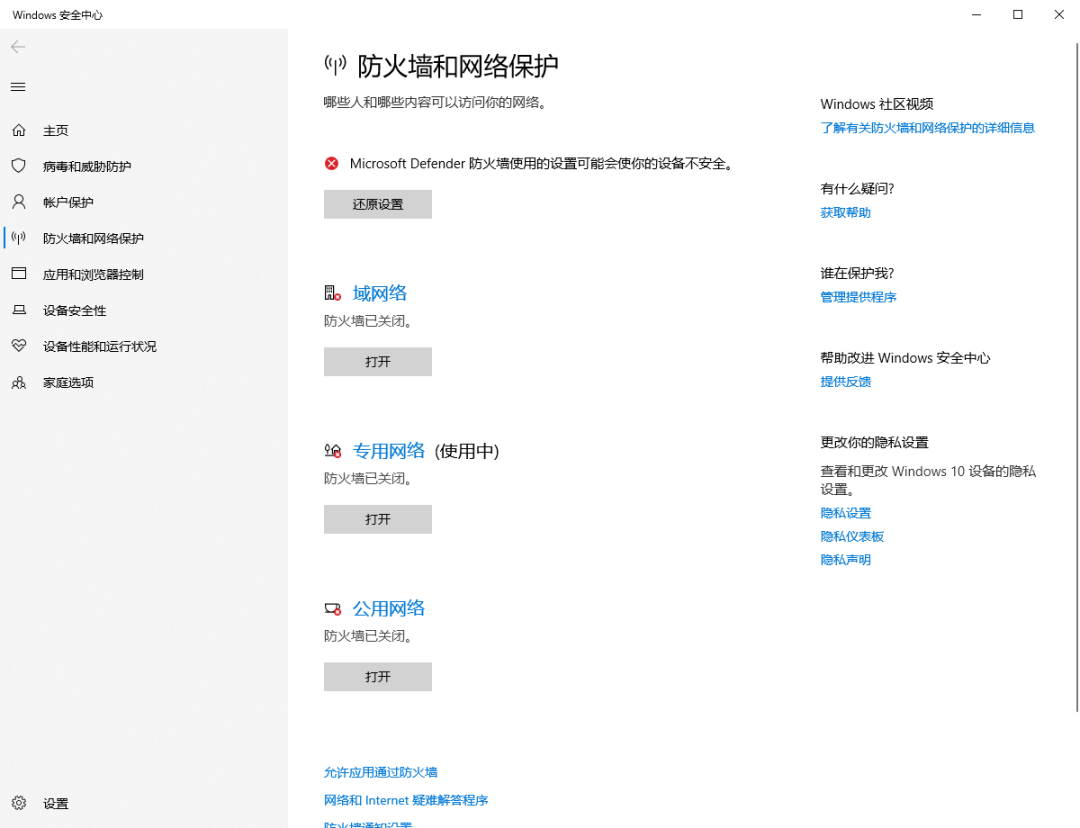Maximize the Windows 安全中心 window
The height and width of the screenshot is (828, 1080).
tap(1017, 14)
